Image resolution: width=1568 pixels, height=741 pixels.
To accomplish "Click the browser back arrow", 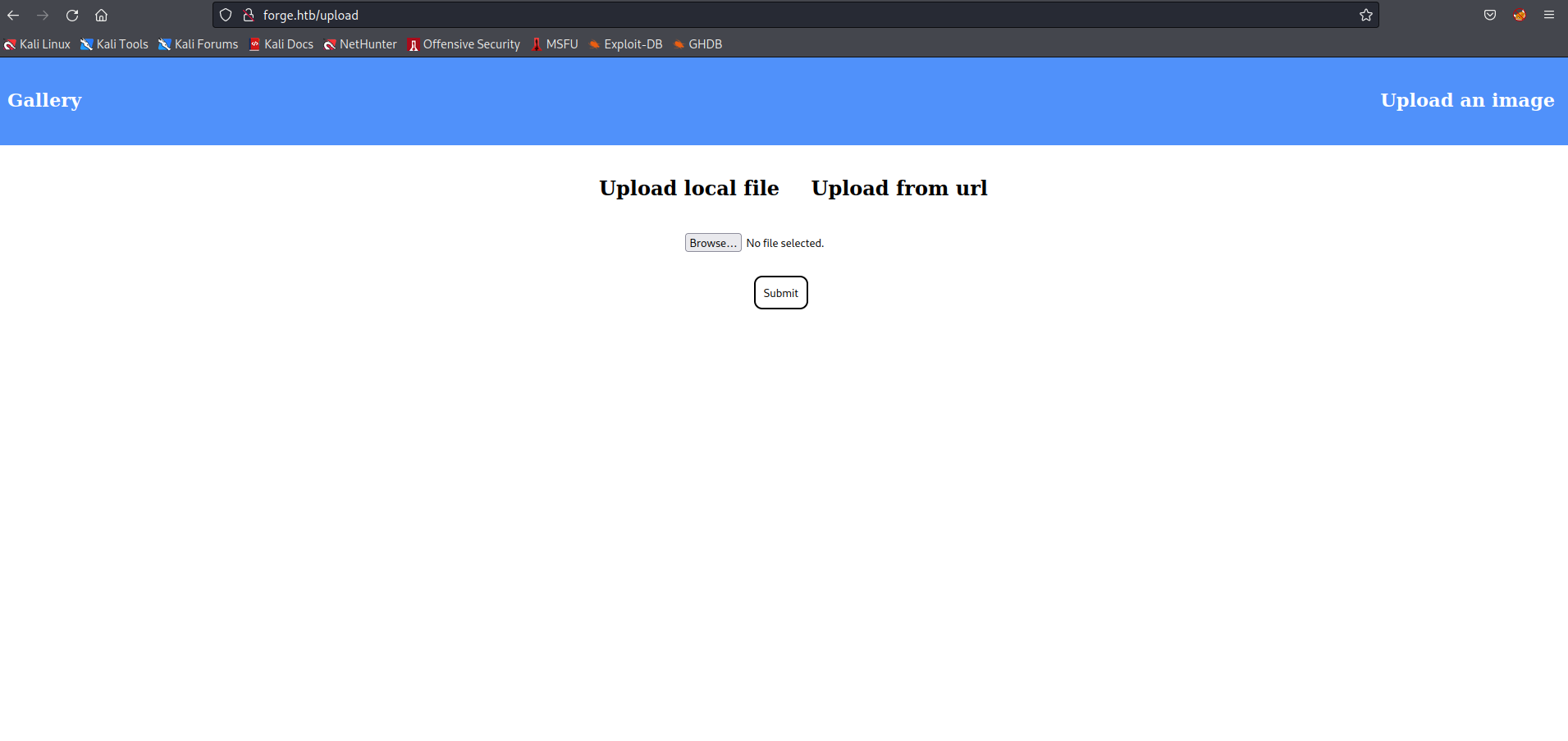I will pyautogui.click(x=13, y=16).
